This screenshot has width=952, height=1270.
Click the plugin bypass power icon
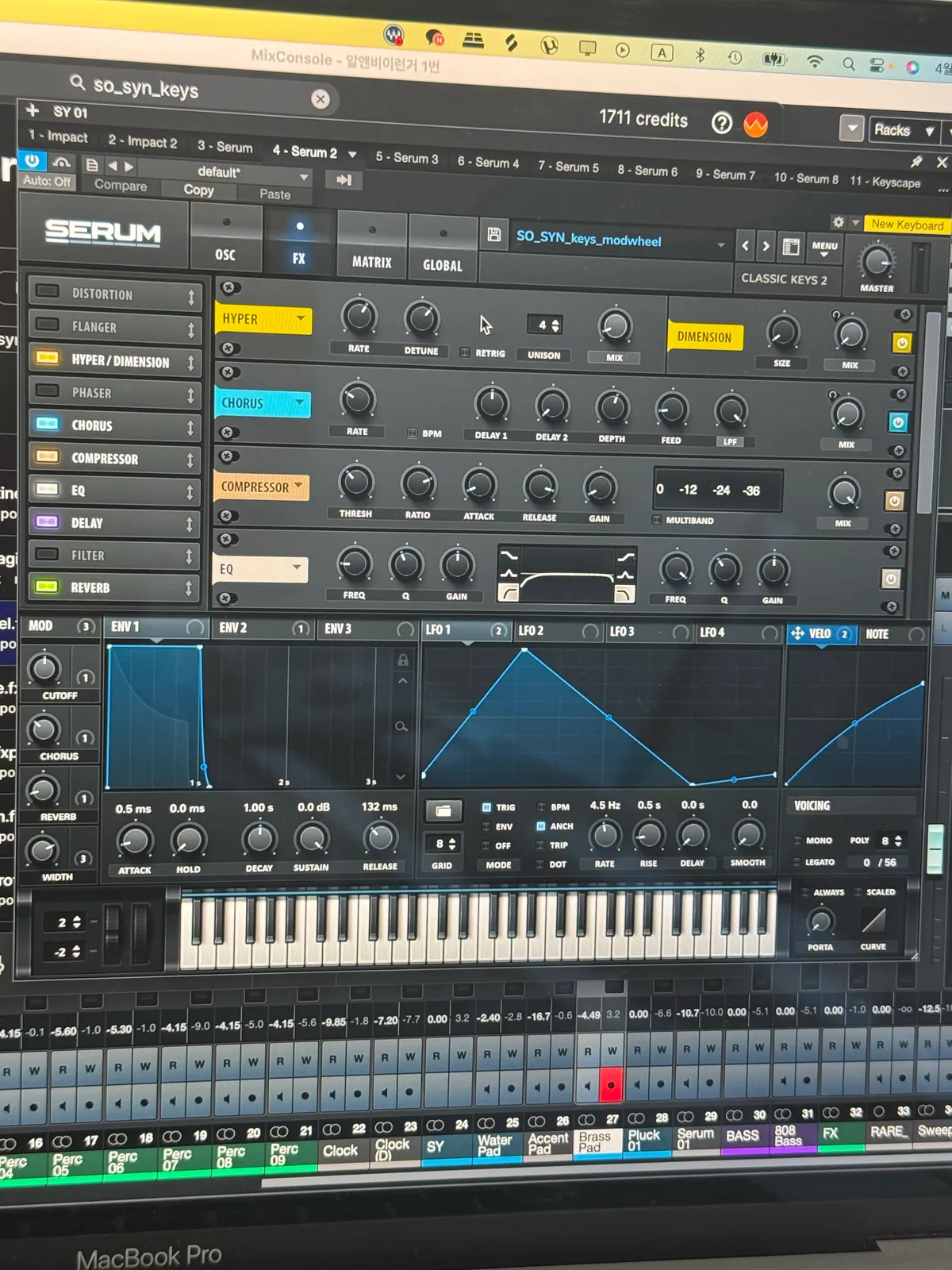[32, 160]
